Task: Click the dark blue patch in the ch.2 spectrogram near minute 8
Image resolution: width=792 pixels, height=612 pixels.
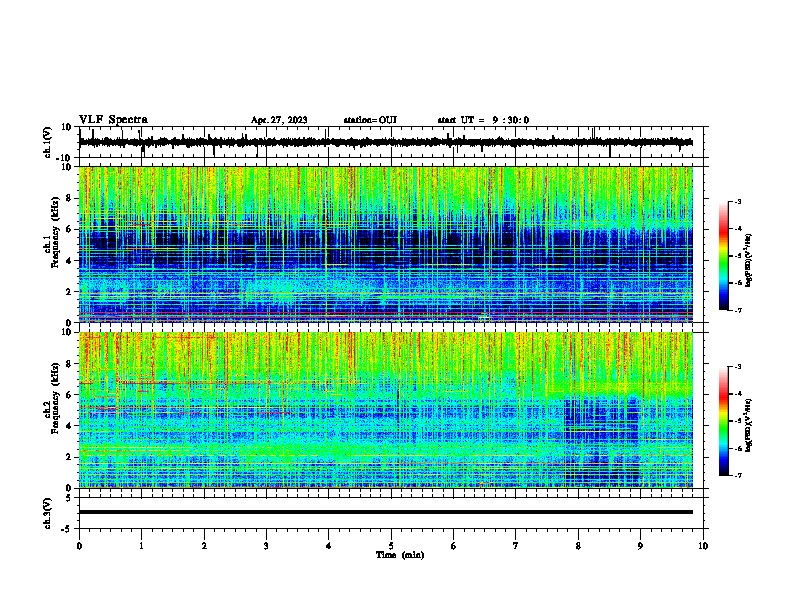Action: pos(601,439)
